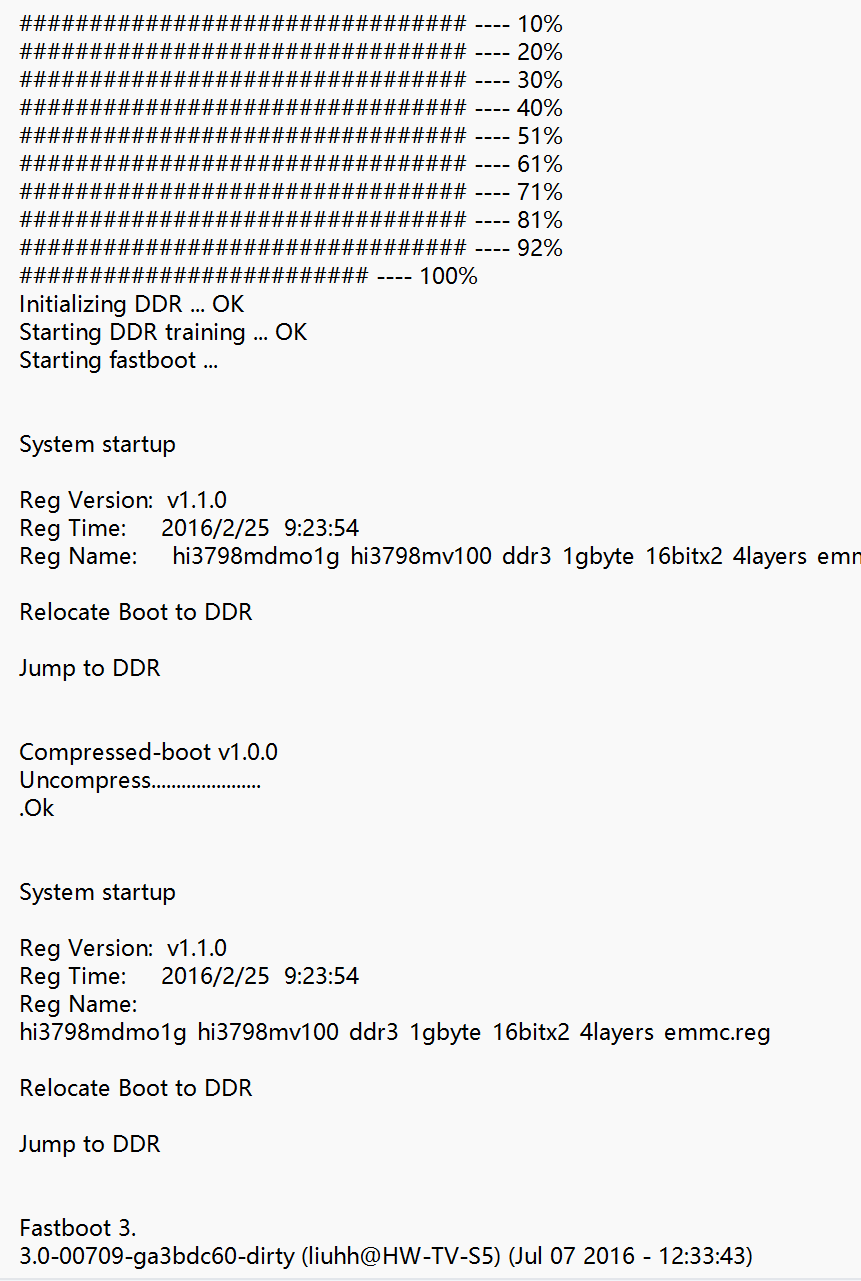Click the 100% progress line
The height and width of the screenshot is (1281, 861).
(x=248, y=276)
